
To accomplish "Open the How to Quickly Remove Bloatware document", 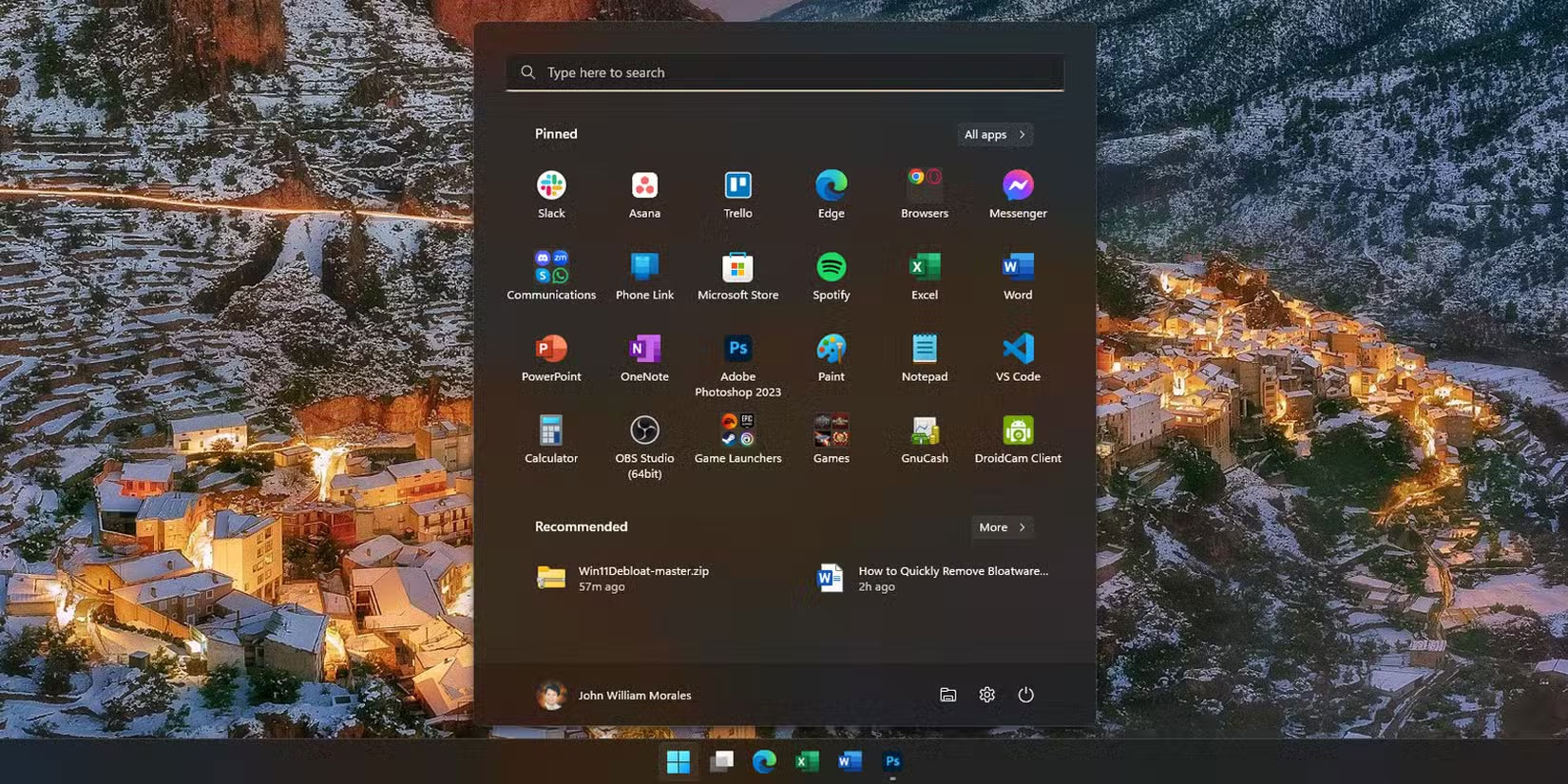I will (931, 578).
